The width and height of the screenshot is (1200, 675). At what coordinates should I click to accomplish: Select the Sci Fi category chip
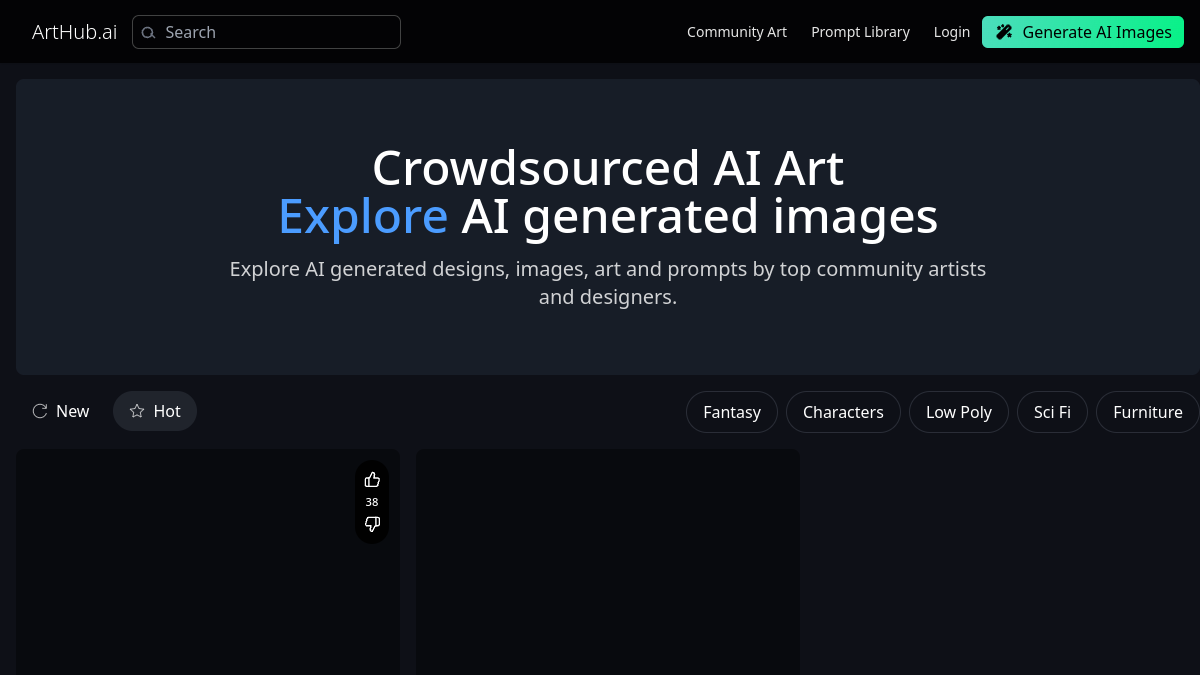1052,412
